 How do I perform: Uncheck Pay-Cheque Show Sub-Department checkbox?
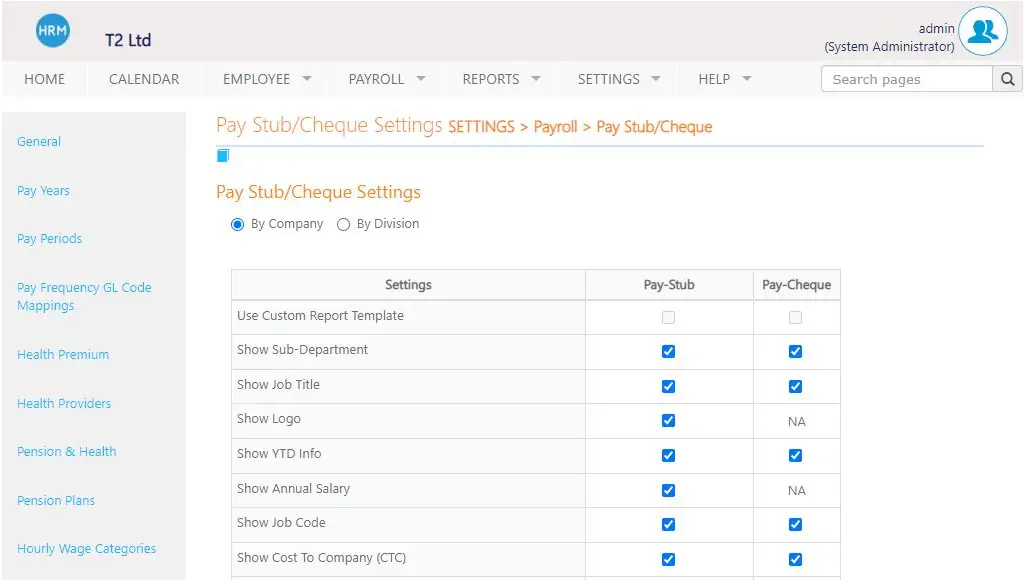(x=795, y=351)
